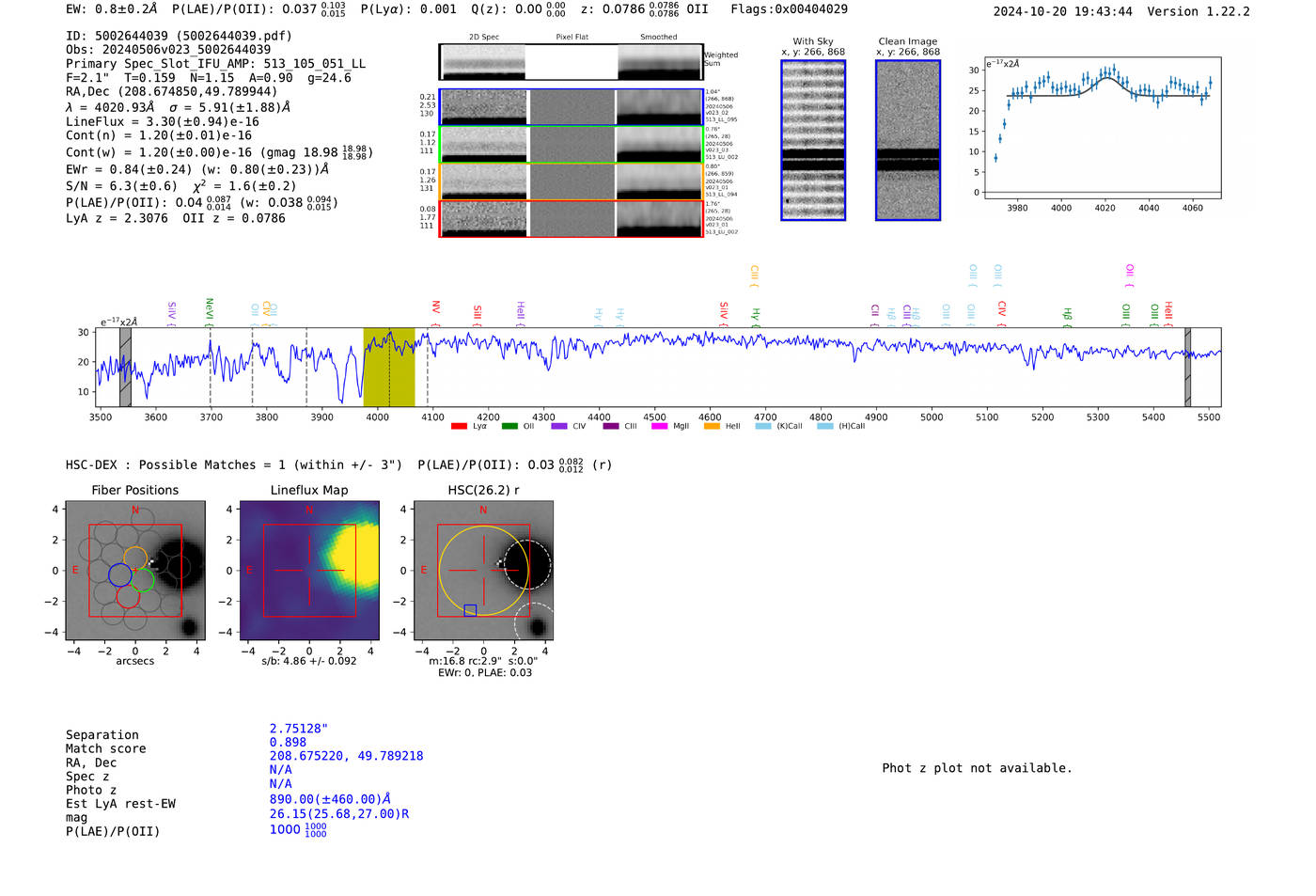Screen dimensions: 1316x896
Task: Click the hatched gray band near 3550
Action: 125,368
